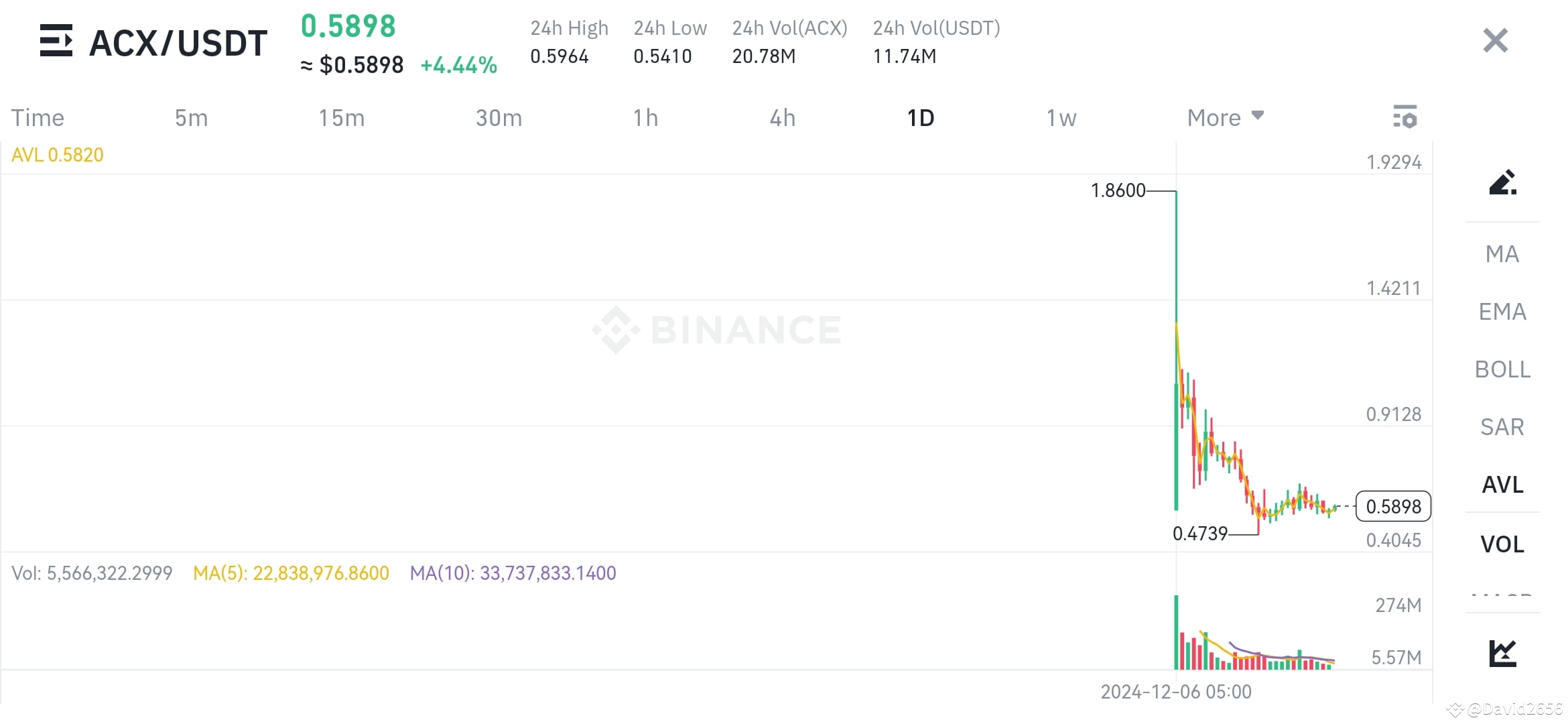
Task: Select the partially visible MACD indicator
Action: click(x=1503, y=597)
